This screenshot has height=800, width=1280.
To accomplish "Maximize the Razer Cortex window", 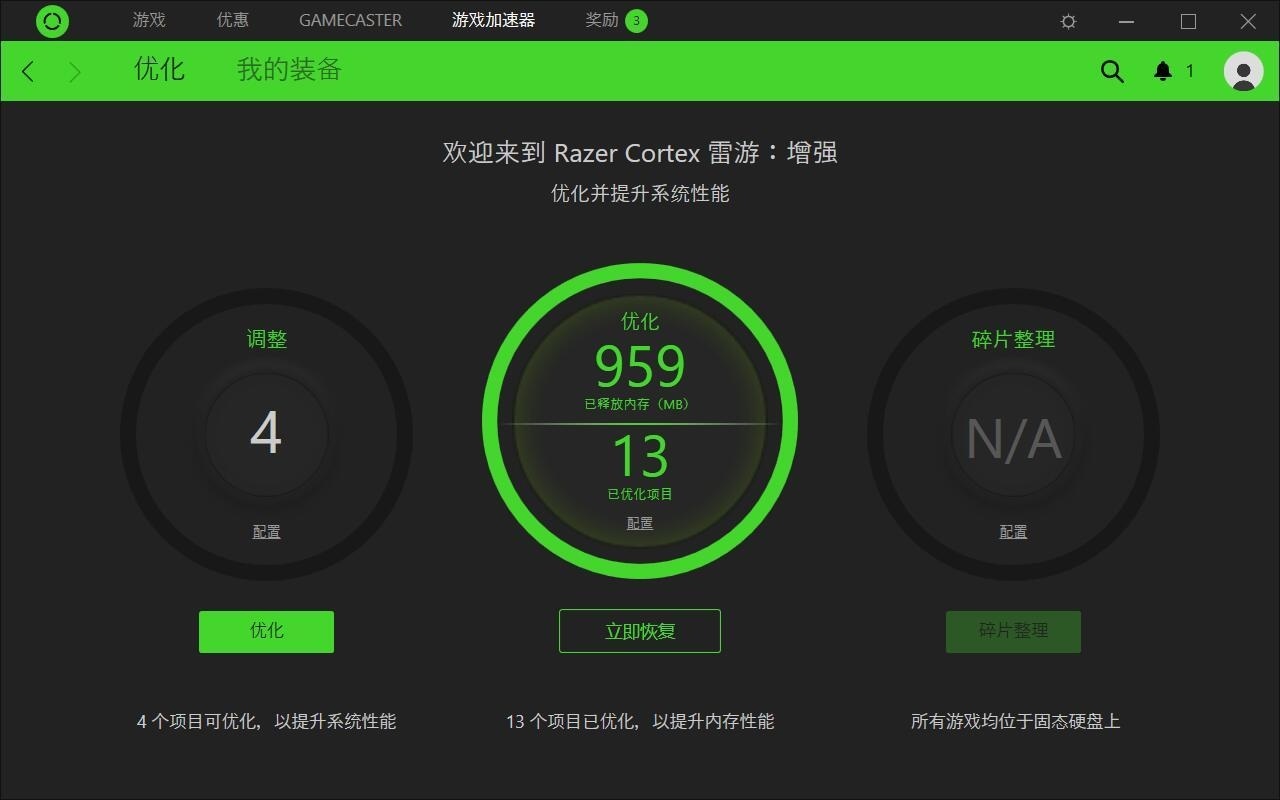I will (x=1188, y=21).
